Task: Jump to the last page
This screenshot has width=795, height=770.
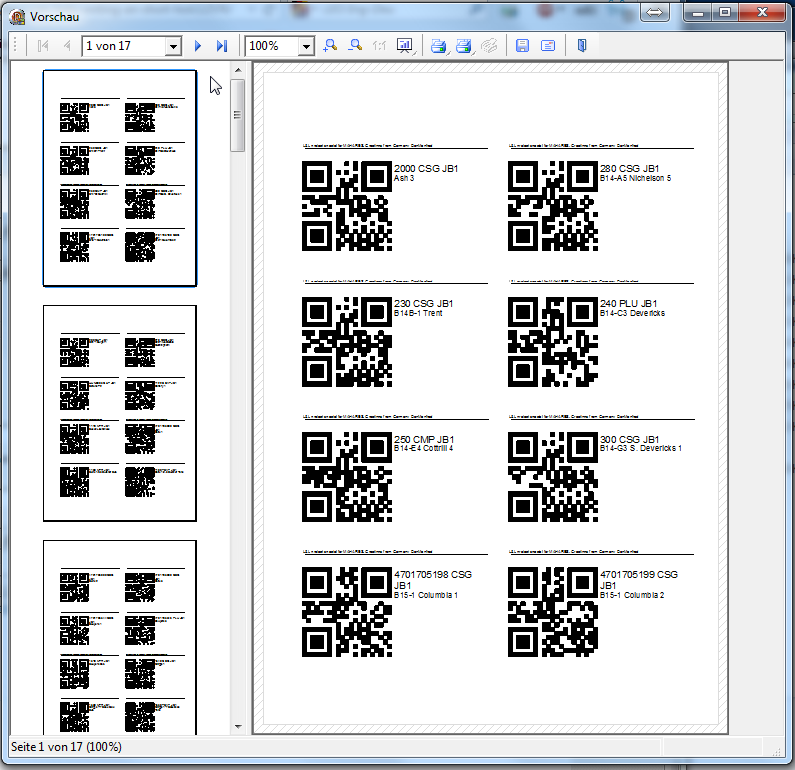Action: tap(221, 46)
